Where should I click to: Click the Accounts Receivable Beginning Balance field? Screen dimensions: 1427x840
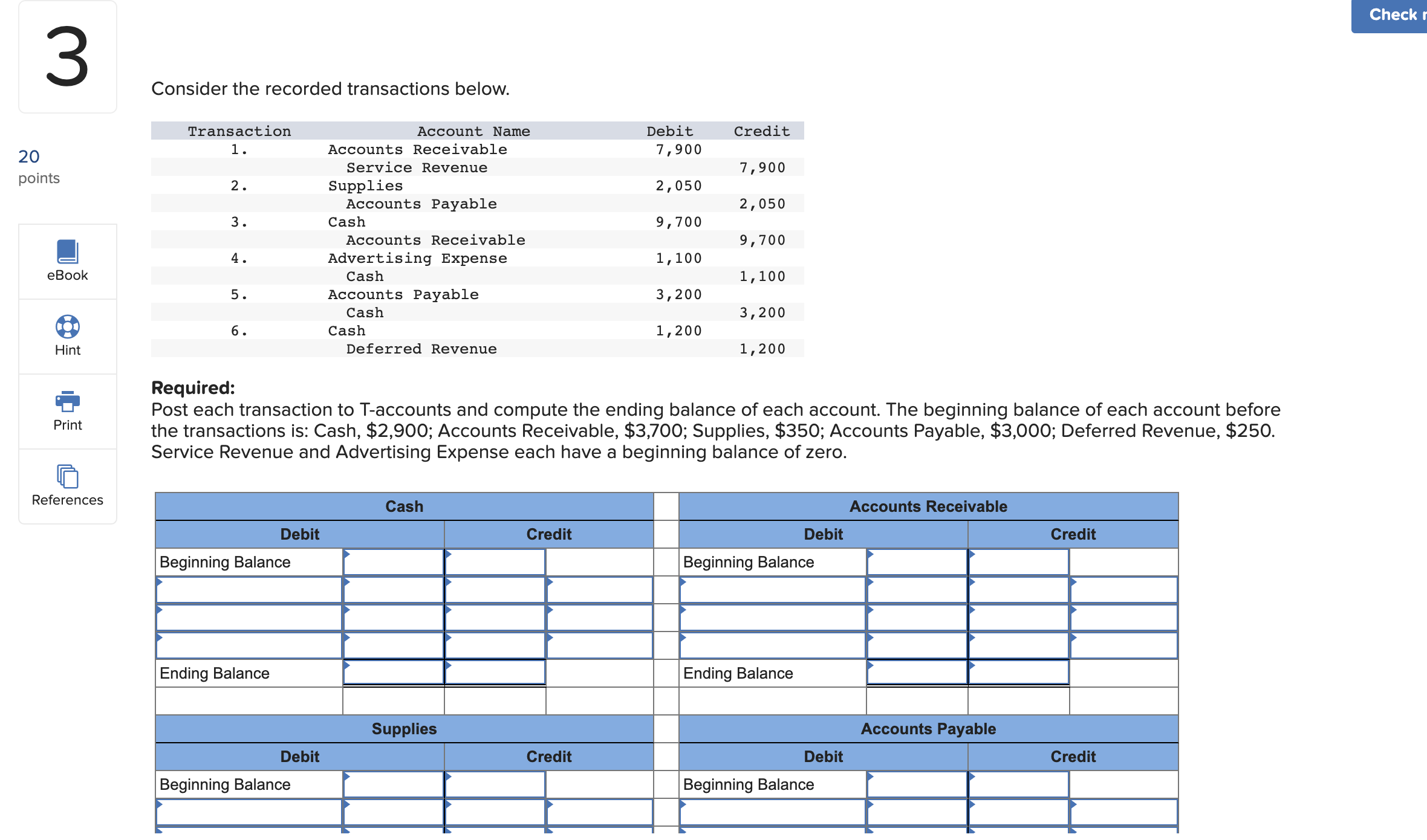click(x=916, y=562)
